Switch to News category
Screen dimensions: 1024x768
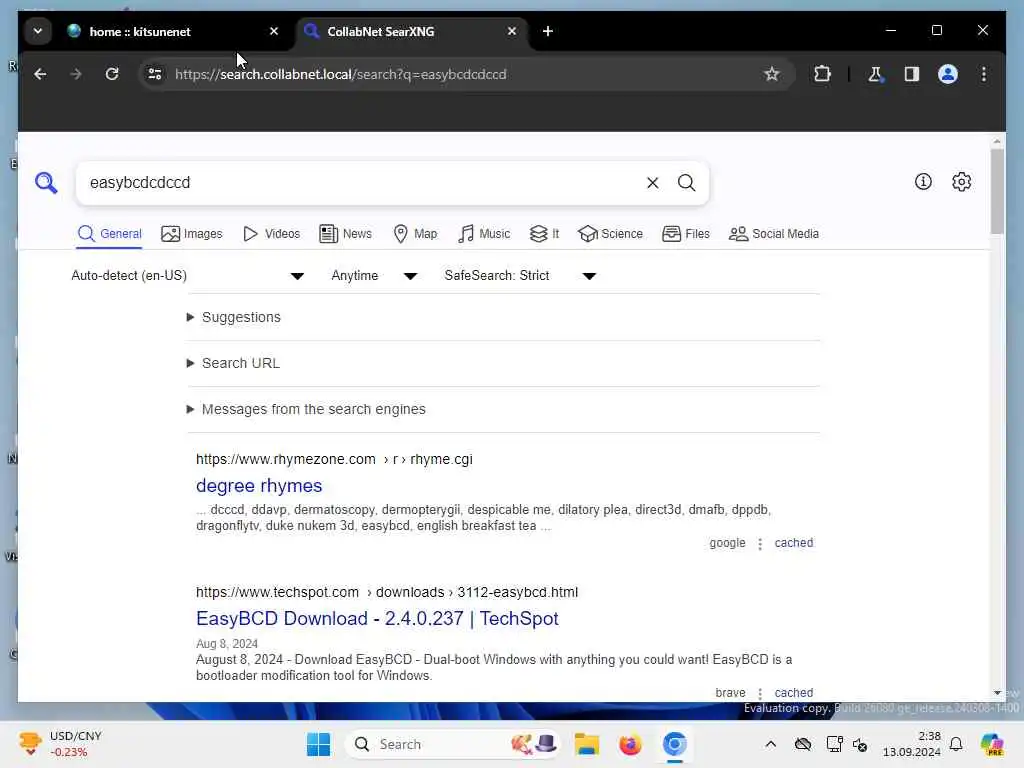click(x=345, y=234)
